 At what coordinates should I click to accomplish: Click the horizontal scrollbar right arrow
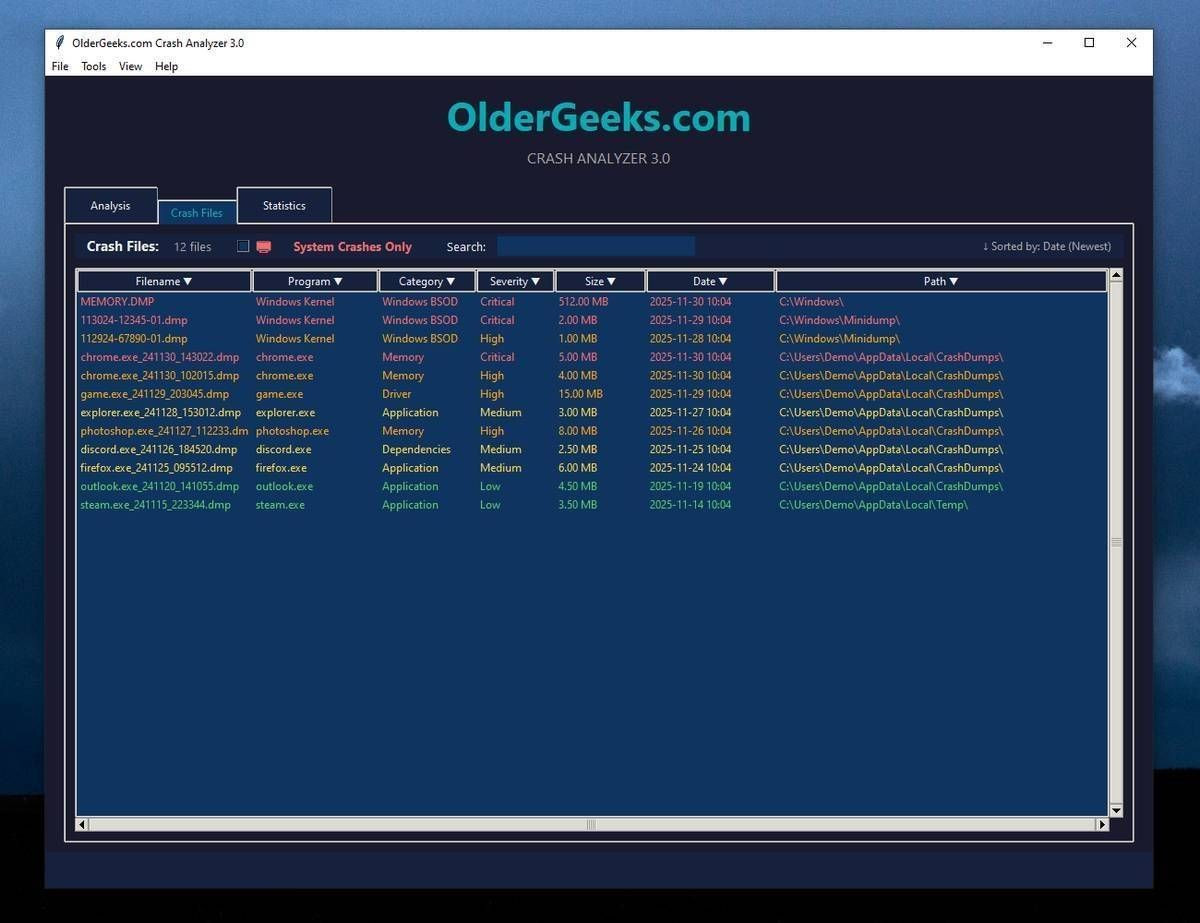coord(1102,825)
